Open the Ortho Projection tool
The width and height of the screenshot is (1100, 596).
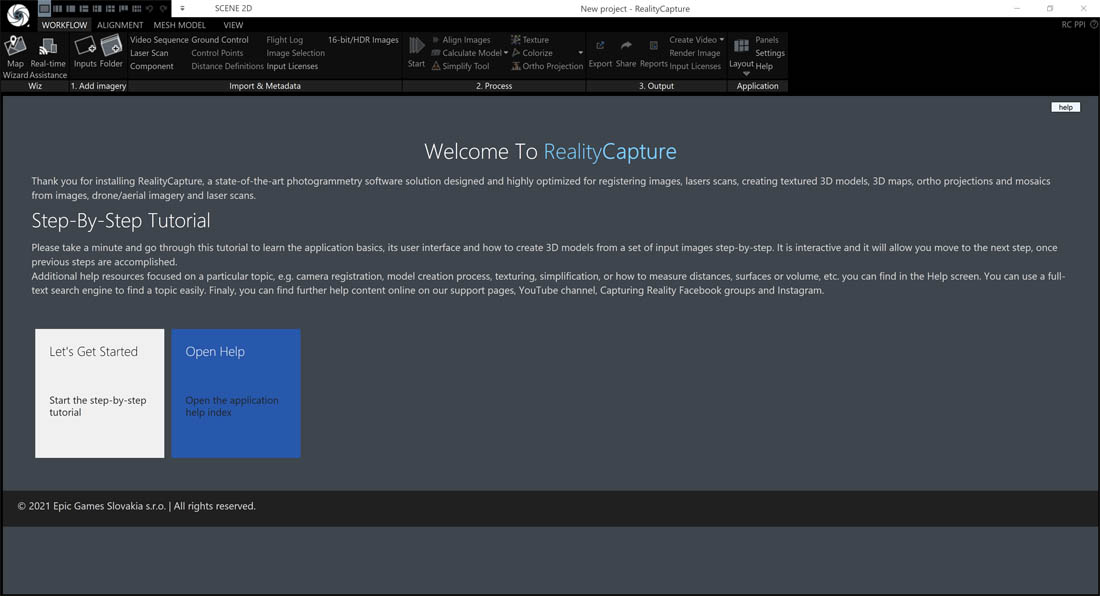point(547,66)
